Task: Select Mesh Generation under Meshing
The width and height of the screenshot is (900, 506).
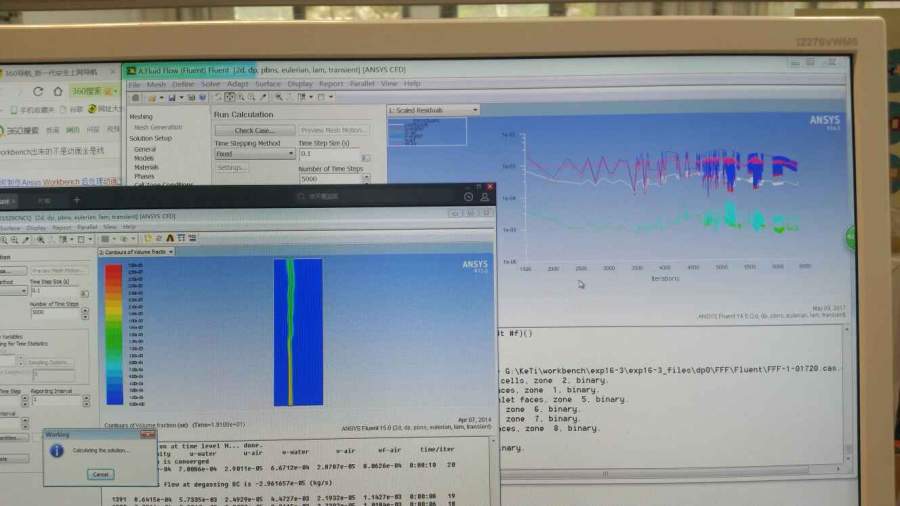Action: pyautogui.click(x=158, y=127)
